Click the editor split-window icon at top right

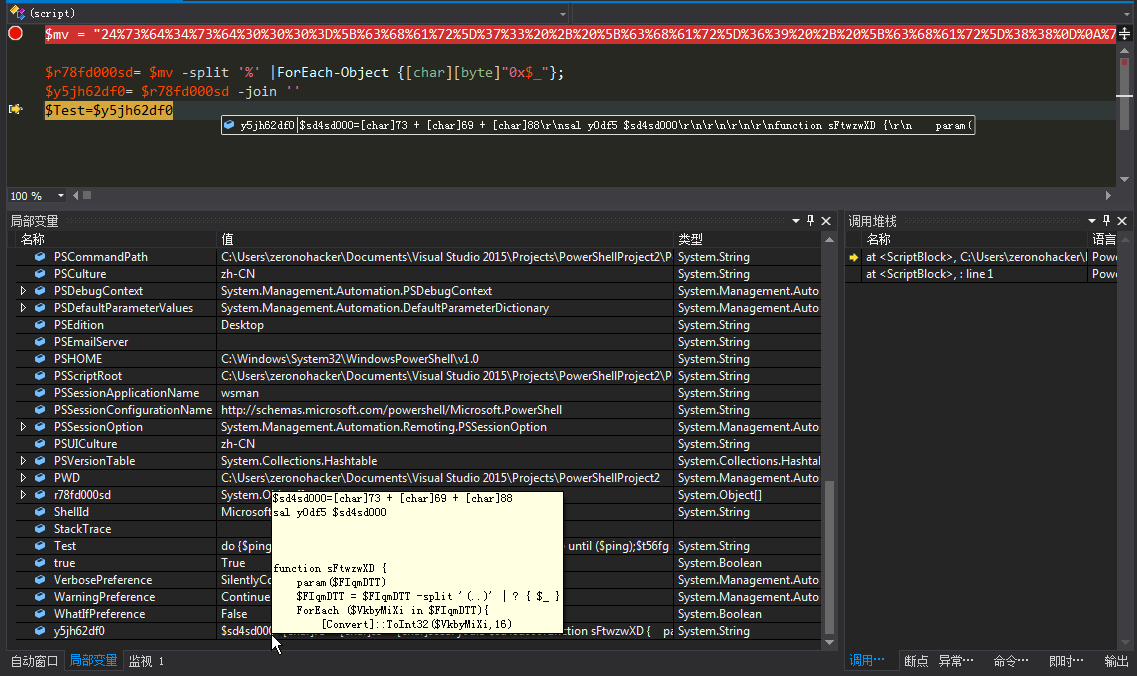tap(1125, 33)
